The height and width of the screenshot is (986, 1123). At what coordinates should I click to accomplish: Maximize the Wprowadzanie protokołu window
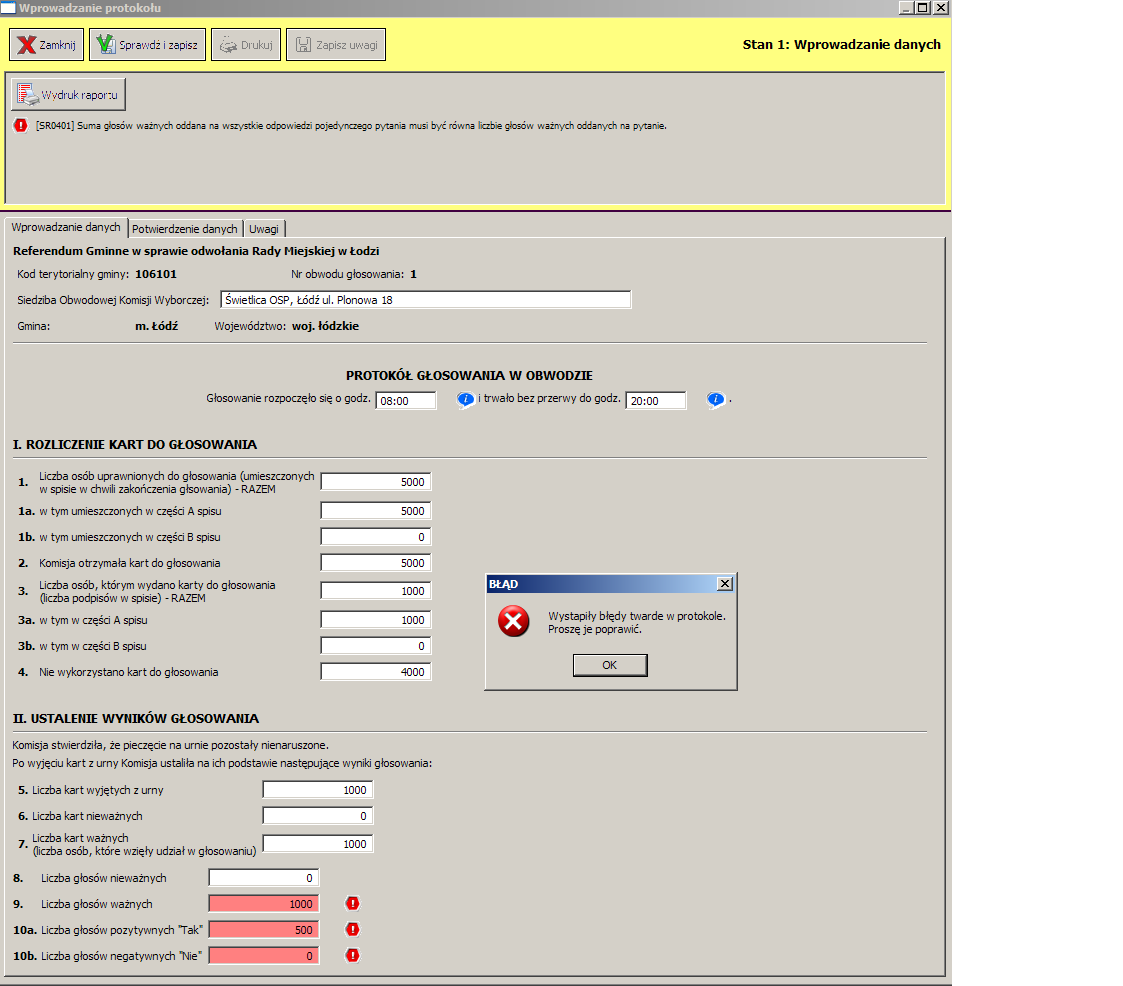(x=923, y=8)
